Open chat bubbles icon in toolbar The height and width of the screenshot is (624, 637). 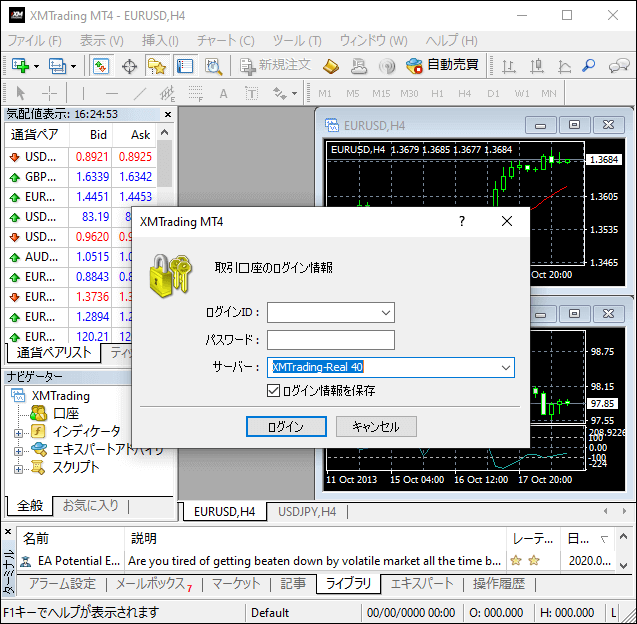tap(619, 65)
